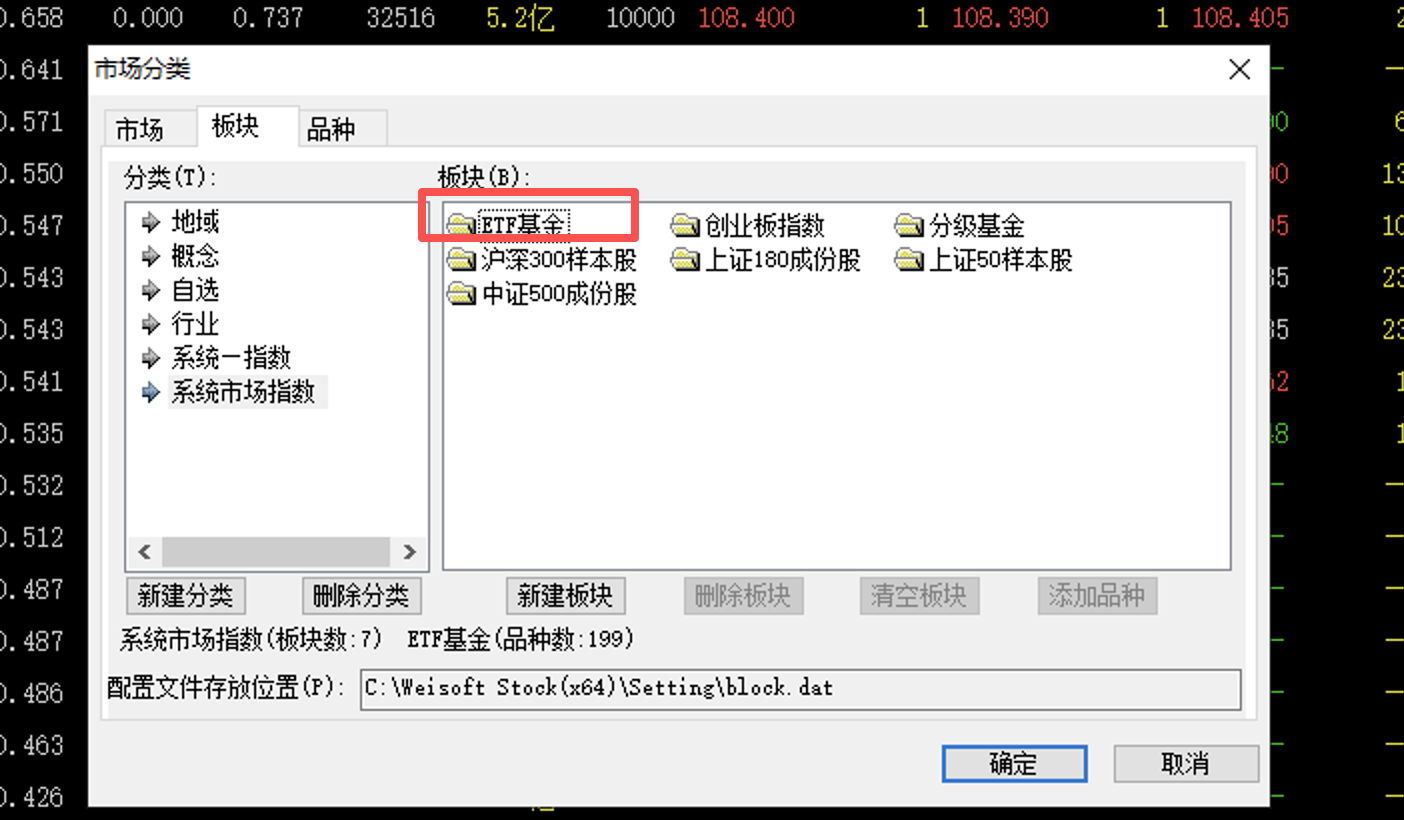Choose the 沪深300样本股 folder icon

click(x=462, y=260)
